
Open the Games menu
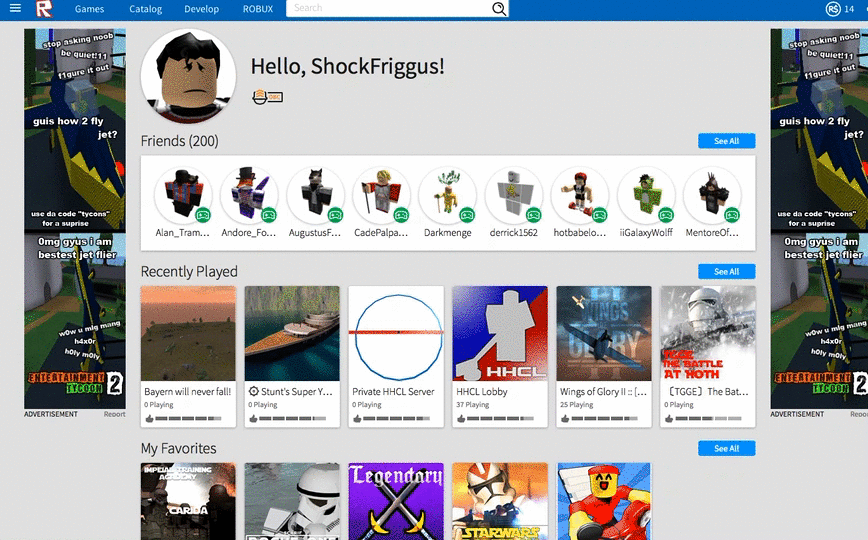[90, 9]
